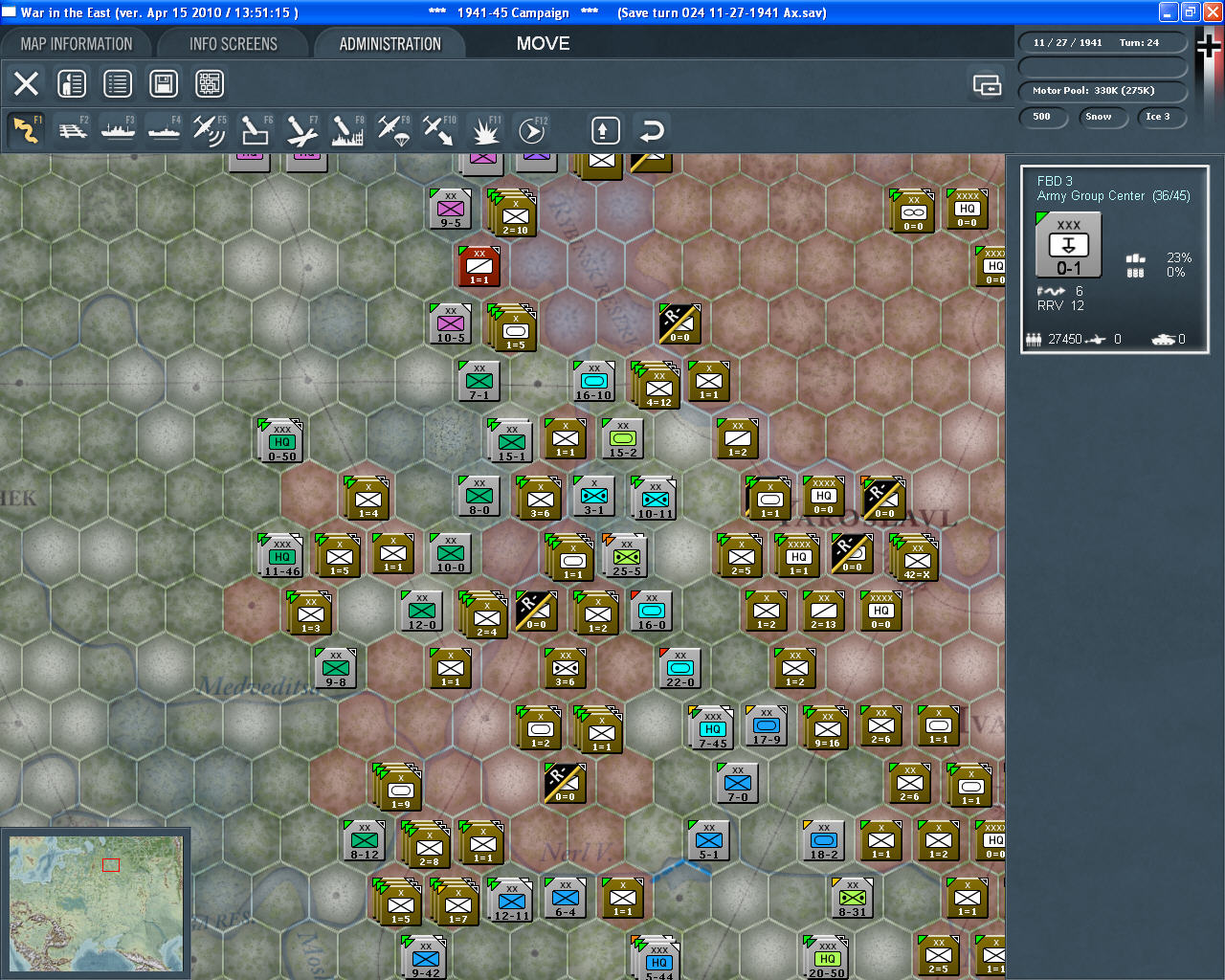Activate the F6 Bomb Unit mode icon
This screenshot has width=1225, height=980.
[256, 130]
